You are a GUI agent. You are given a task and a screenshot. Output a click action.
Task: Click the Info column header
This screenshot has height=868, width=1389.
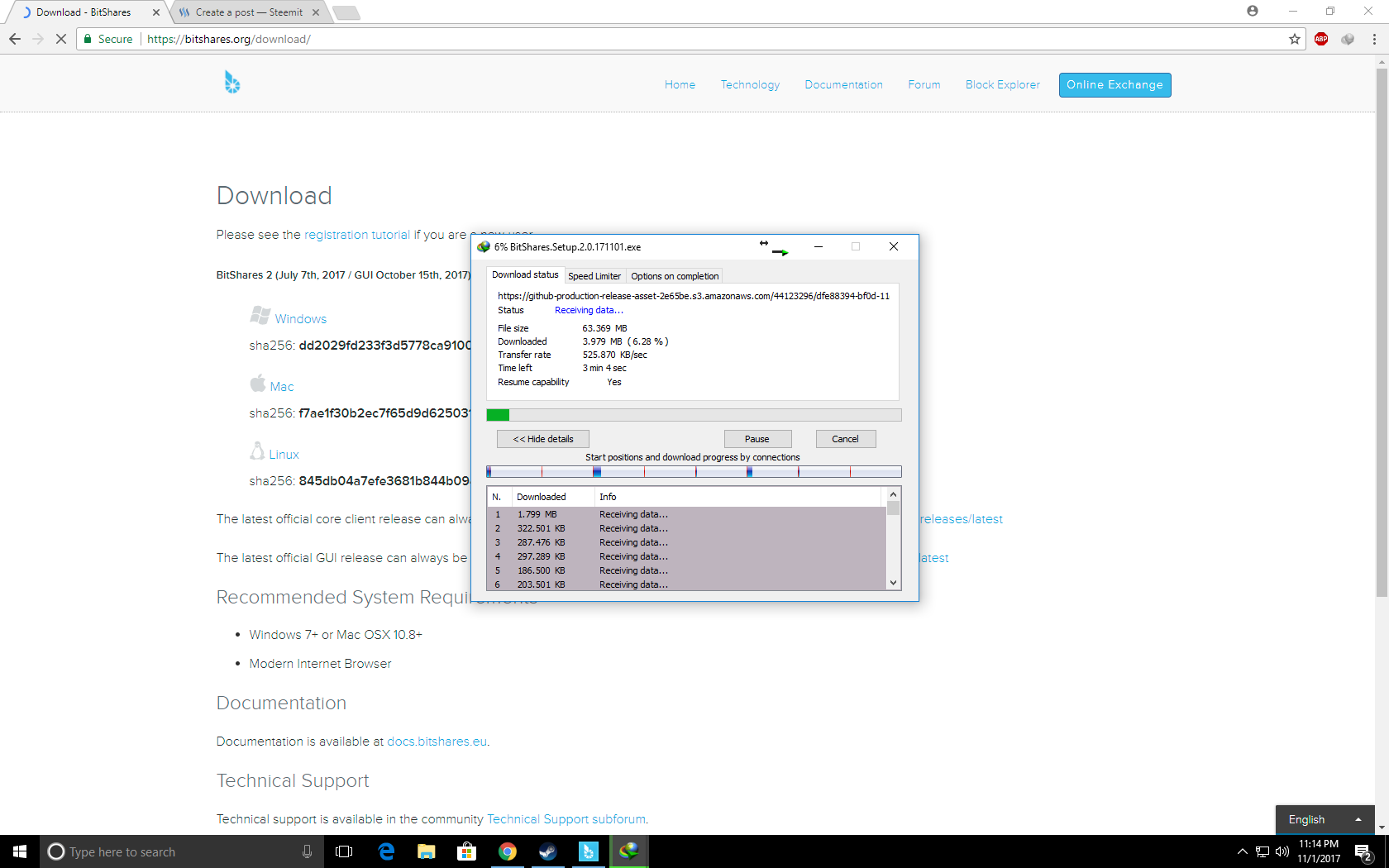(738, 497)
